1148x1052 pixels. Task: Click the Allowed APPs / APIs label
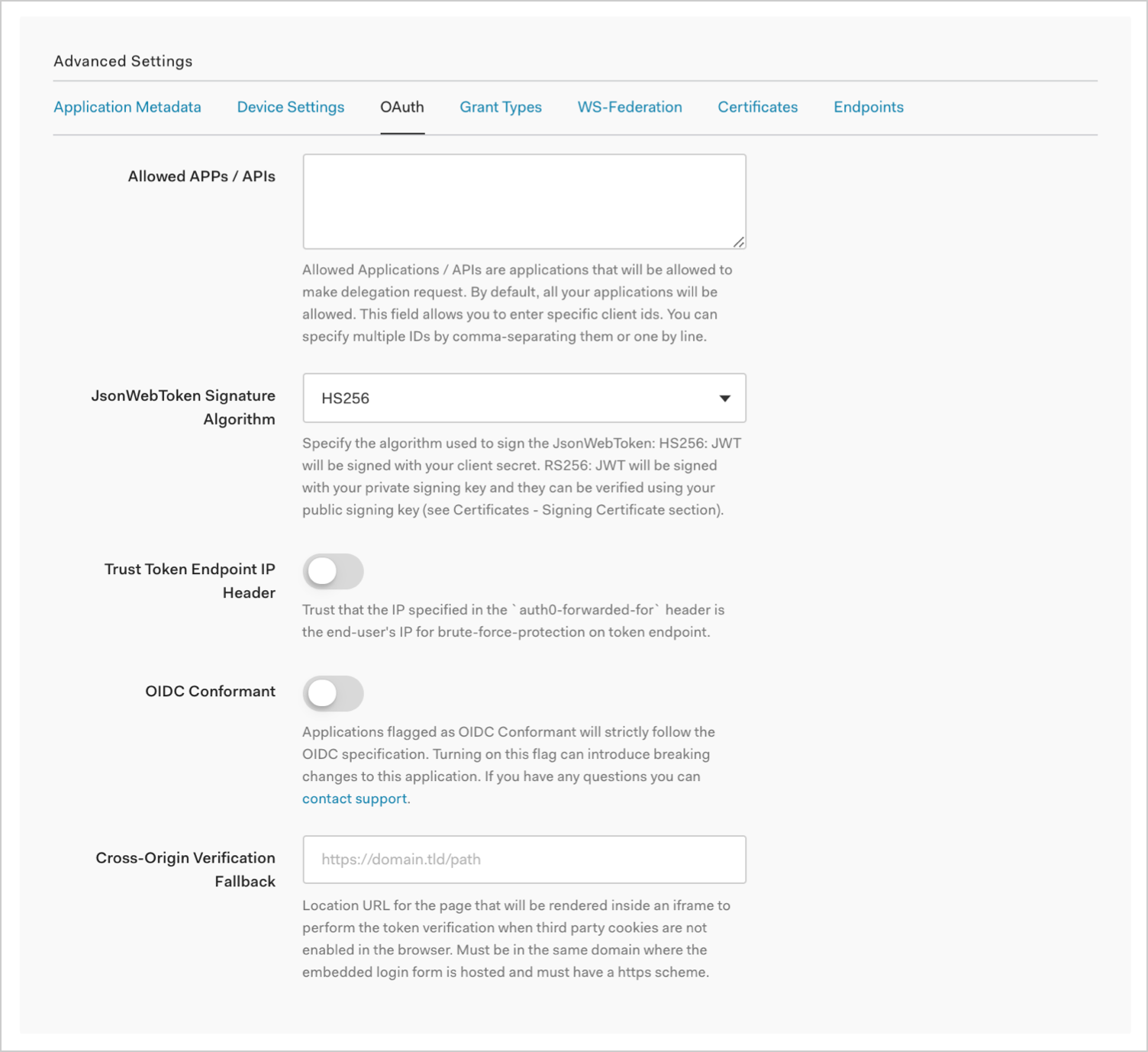(x=202, y=176)
